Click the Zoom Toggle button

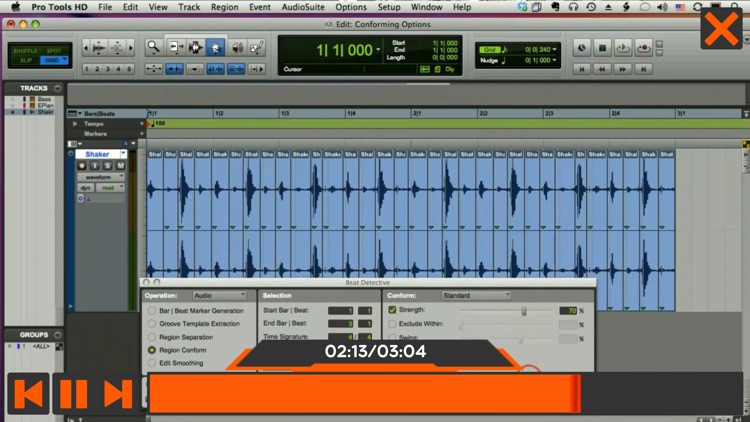pos(154,69)
